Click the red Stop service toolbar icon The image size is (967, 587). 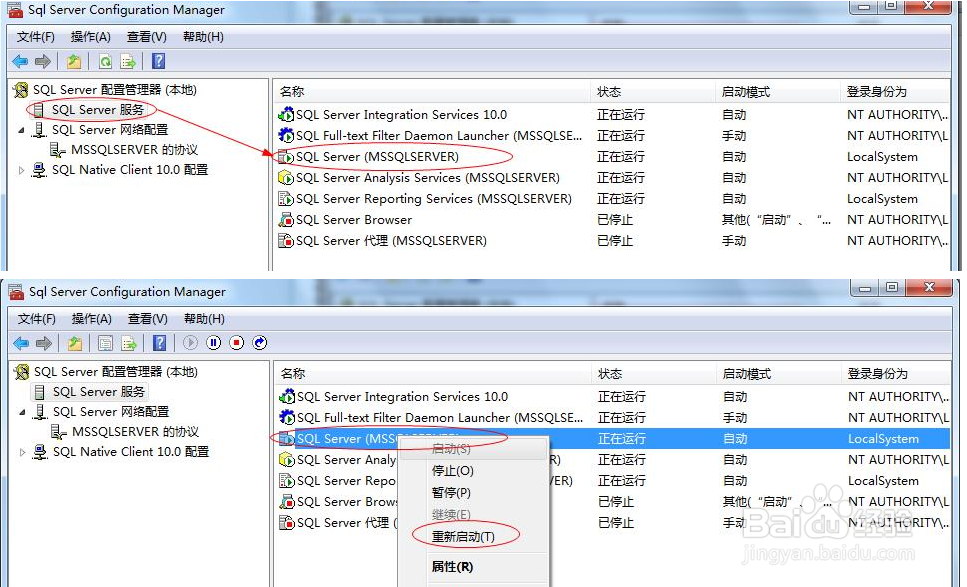[237, 343]
